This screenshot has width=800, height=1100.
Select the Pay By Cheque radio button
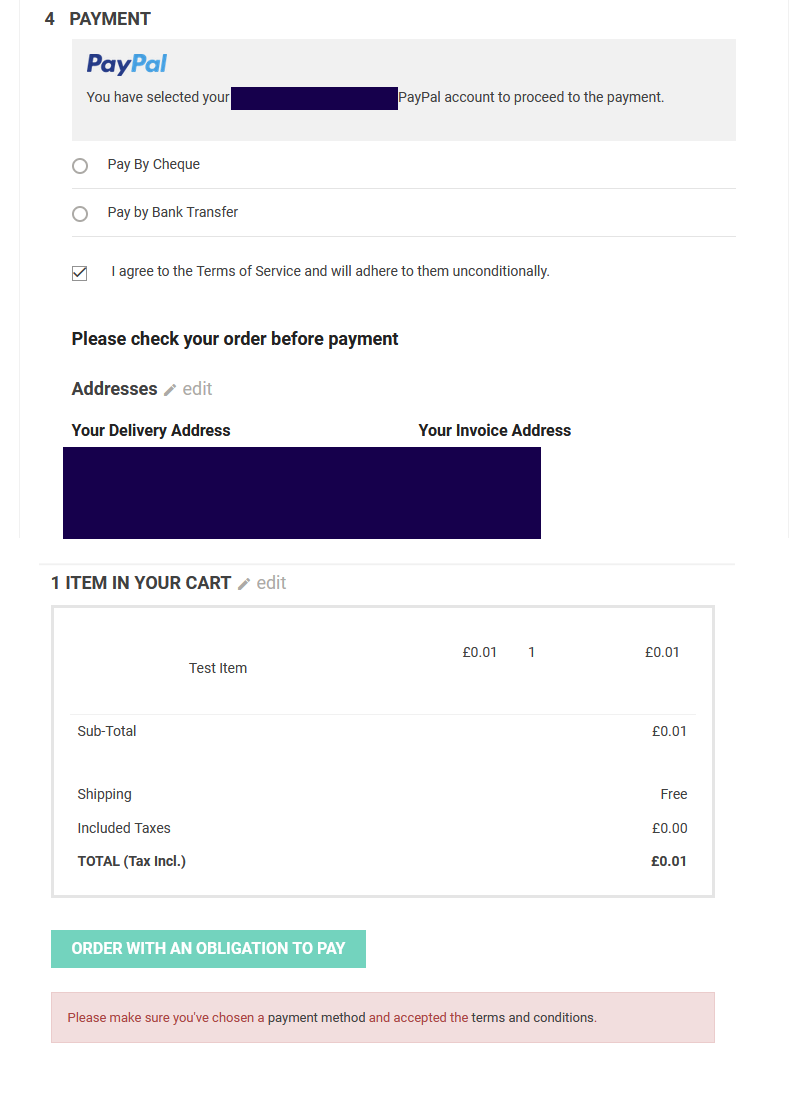tap(80, 166)
